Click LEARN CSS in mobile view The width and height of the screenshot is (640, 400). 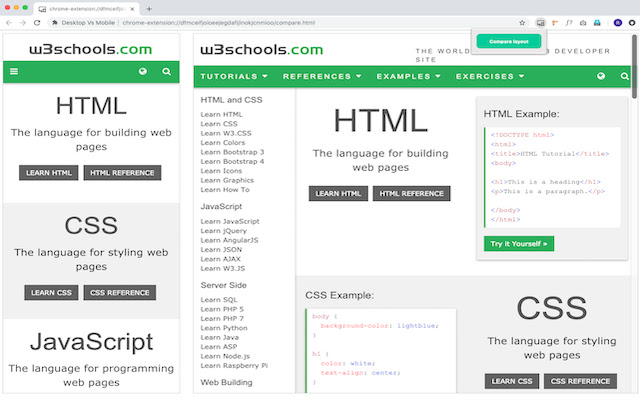[51, 293]
